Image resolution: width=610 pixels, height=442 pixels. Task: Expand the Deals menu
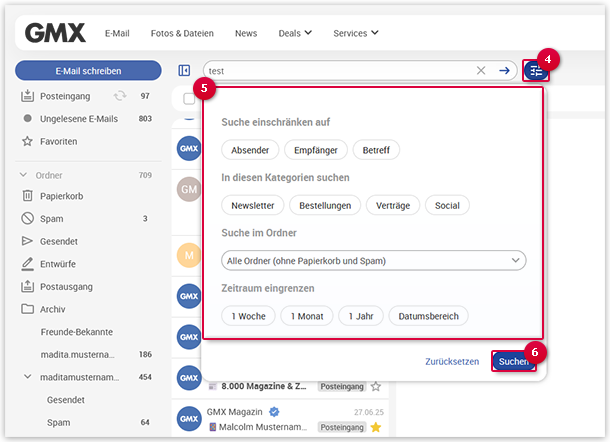[x=295, y=33]
